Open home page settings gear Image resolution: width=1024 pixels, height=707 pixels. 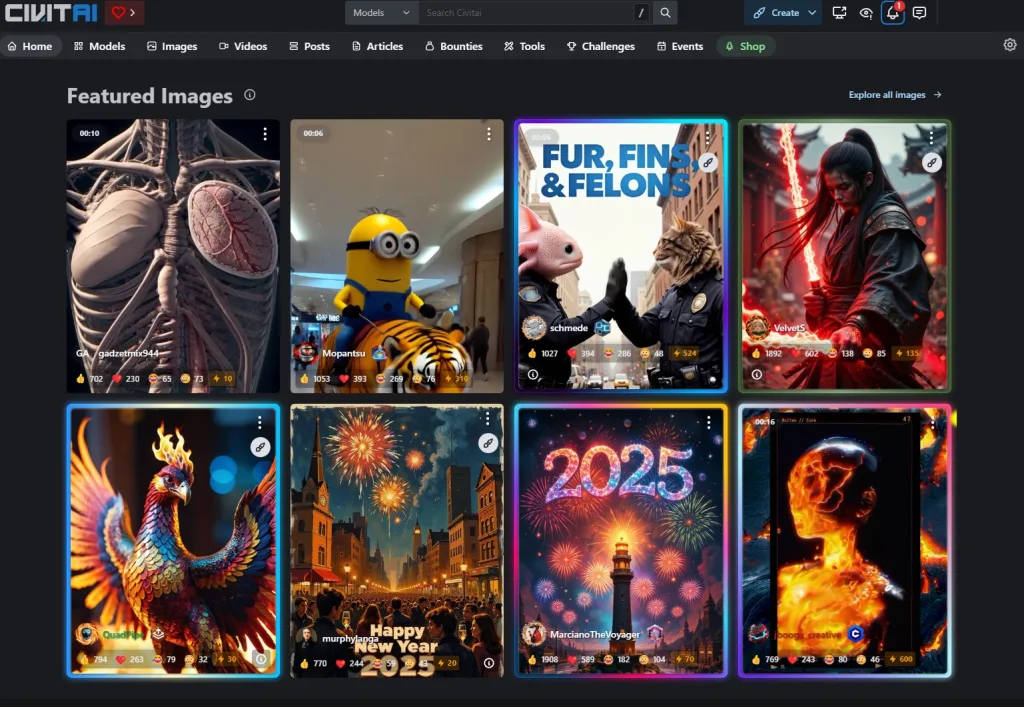pyautogui.click(x=1009, y=45)
